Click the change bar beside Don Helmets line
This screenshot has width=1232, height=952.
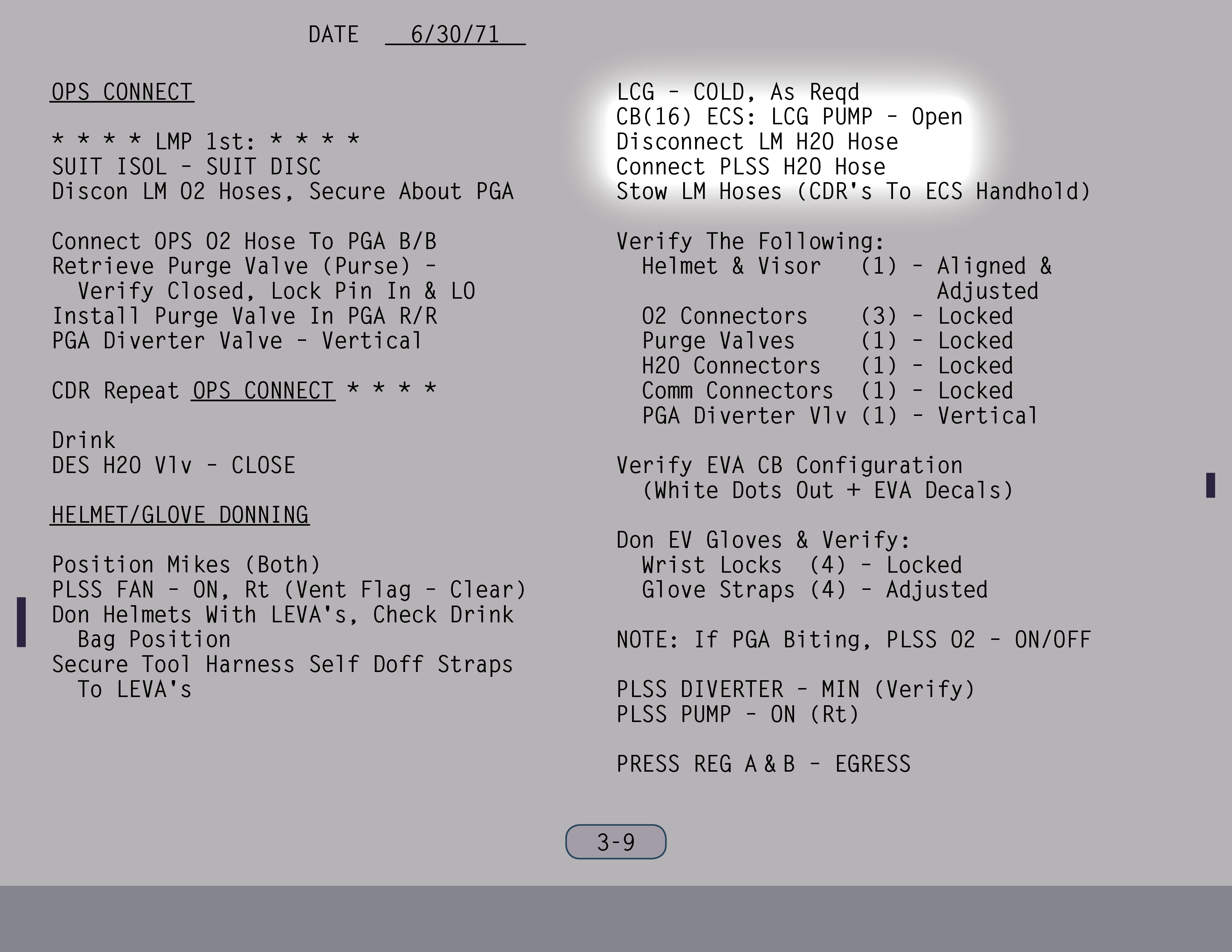[x=21, y=622]
